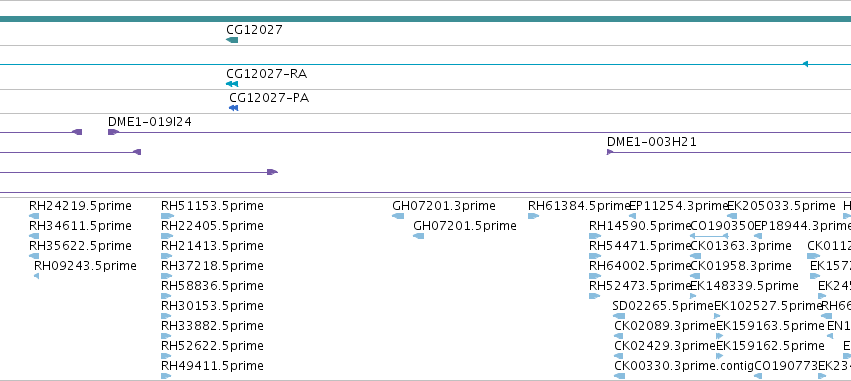
Task: Click the EK148339.5prime label text
Action: point(744,286)
